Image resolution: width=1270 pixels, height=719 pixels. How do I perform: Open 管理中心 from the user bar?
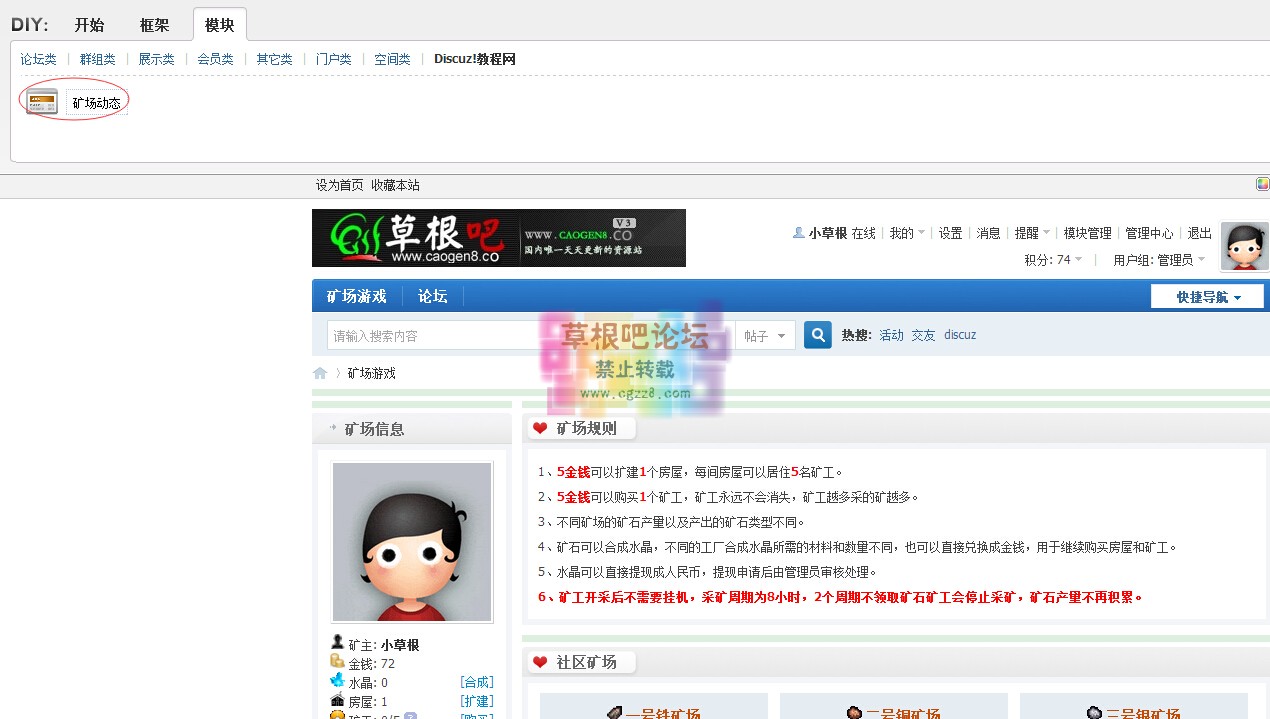pyautogui.click(x=1148, y=233)
